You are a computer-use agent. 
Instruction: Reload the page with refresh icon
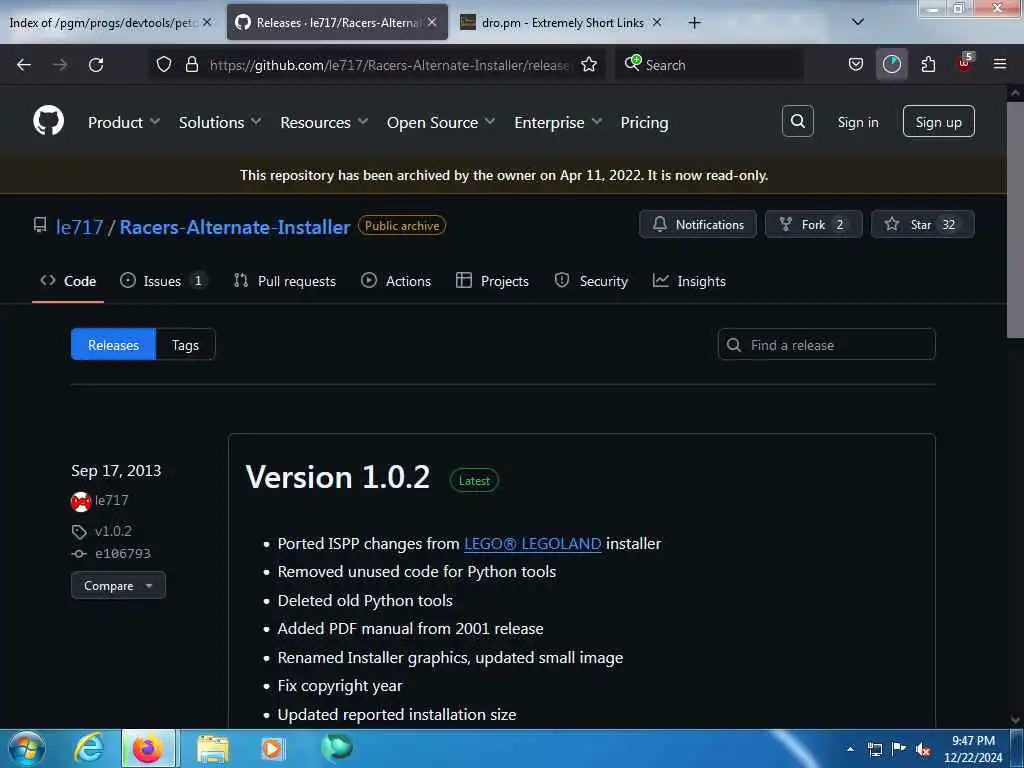(96, 65)
